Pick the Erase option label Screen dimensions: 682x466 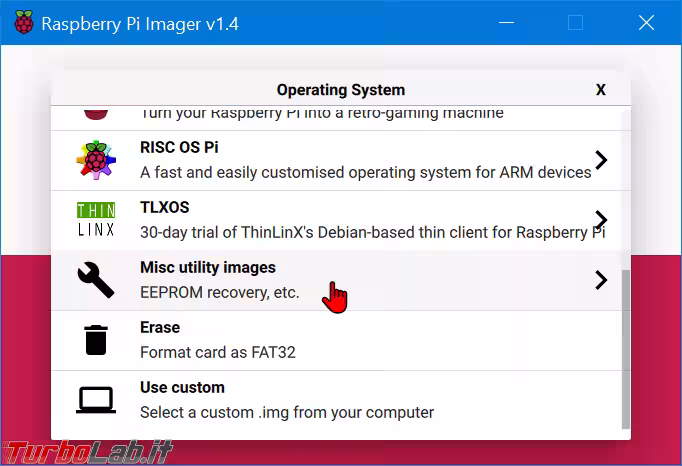coord(160,328)
